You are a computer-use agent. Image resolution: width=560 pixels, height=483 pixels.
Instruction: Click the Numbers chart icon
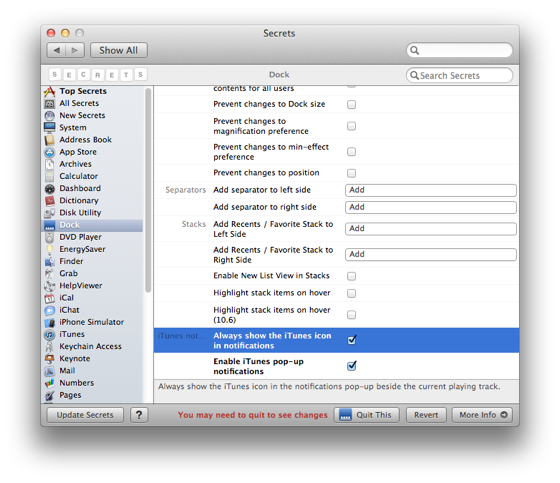[x=50, y=383]
